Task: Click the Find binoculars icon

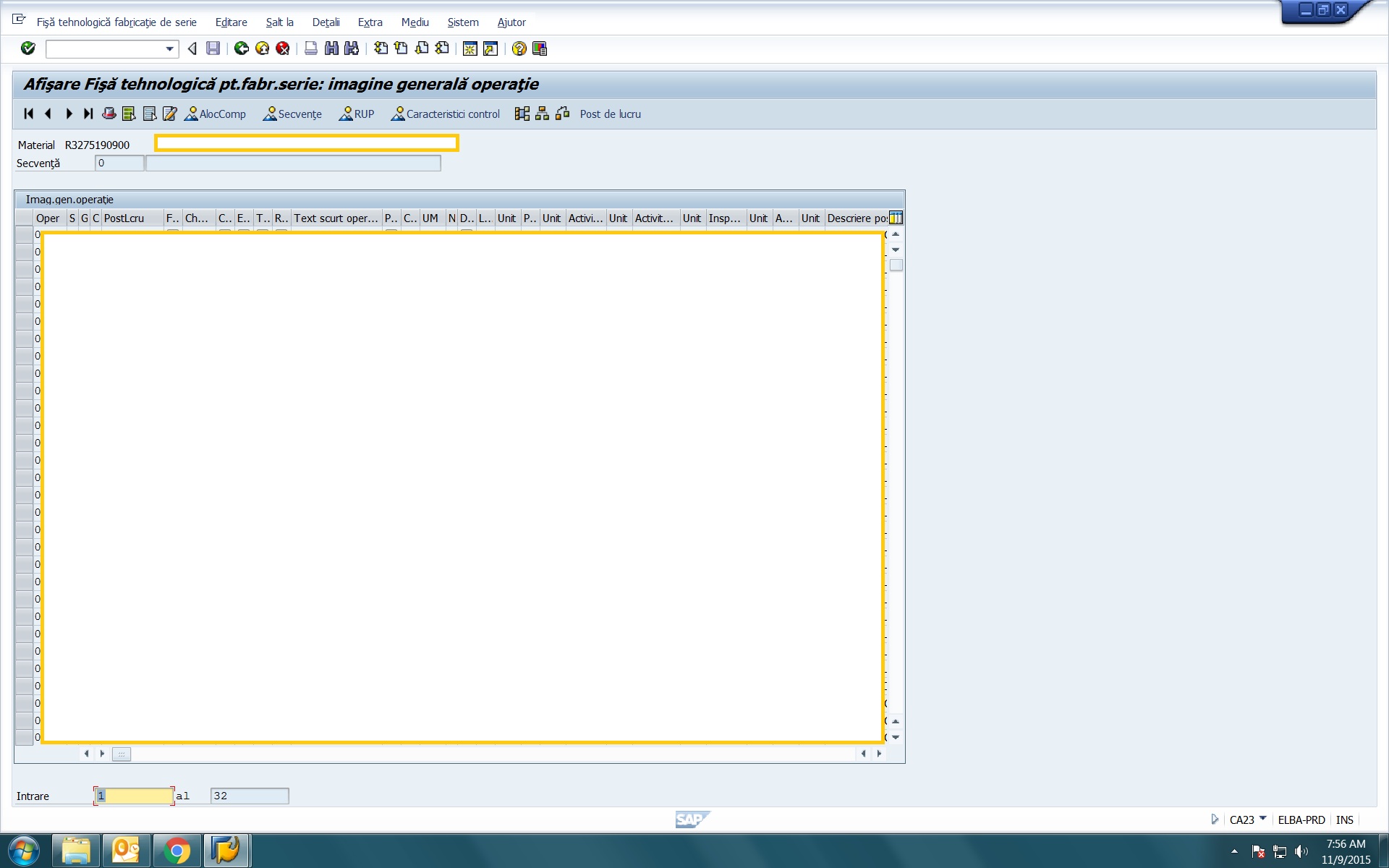Action: click(331, 48)
